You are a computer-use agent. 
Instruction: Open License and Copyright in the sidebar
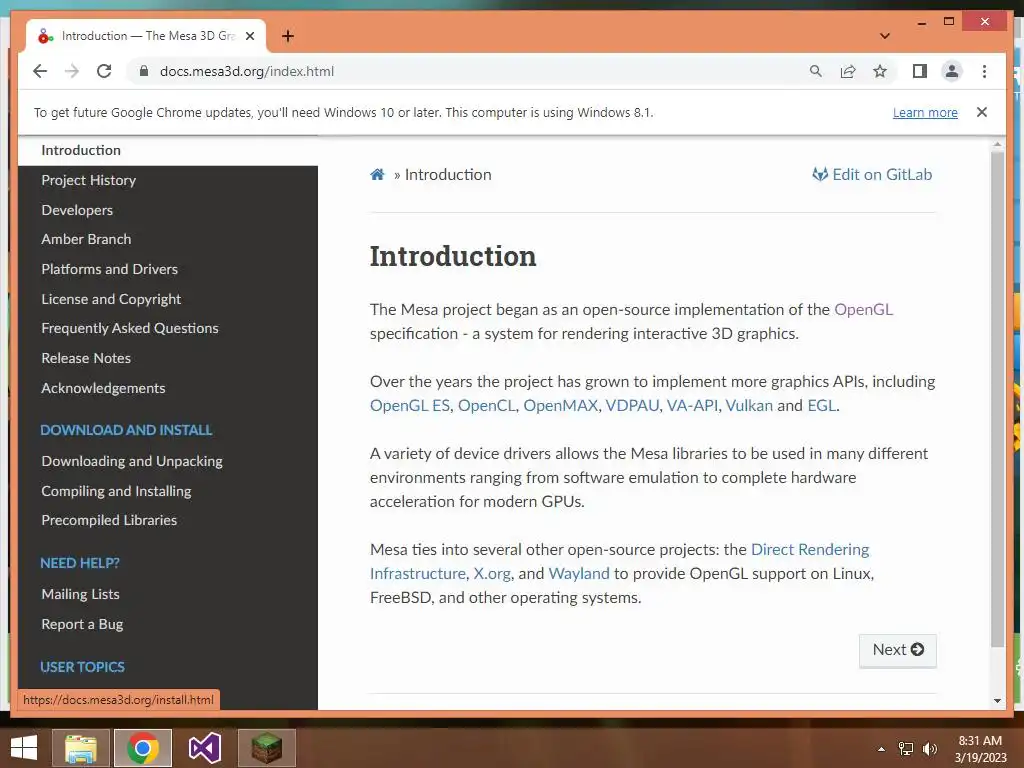(x=111, y=299)
